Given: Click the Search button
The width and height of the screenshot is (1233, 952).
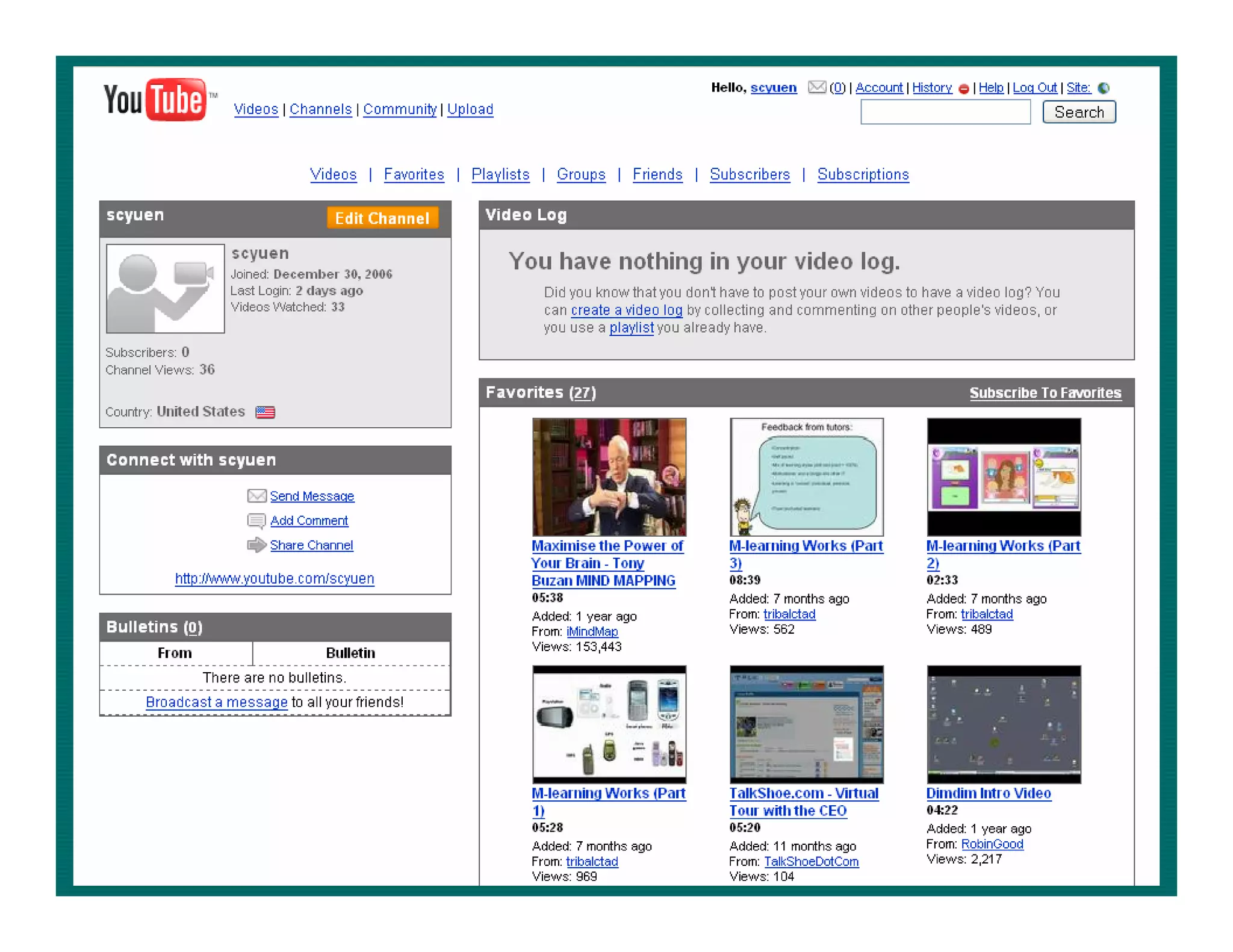Looking at the screenshot, I should point(1079,113).
